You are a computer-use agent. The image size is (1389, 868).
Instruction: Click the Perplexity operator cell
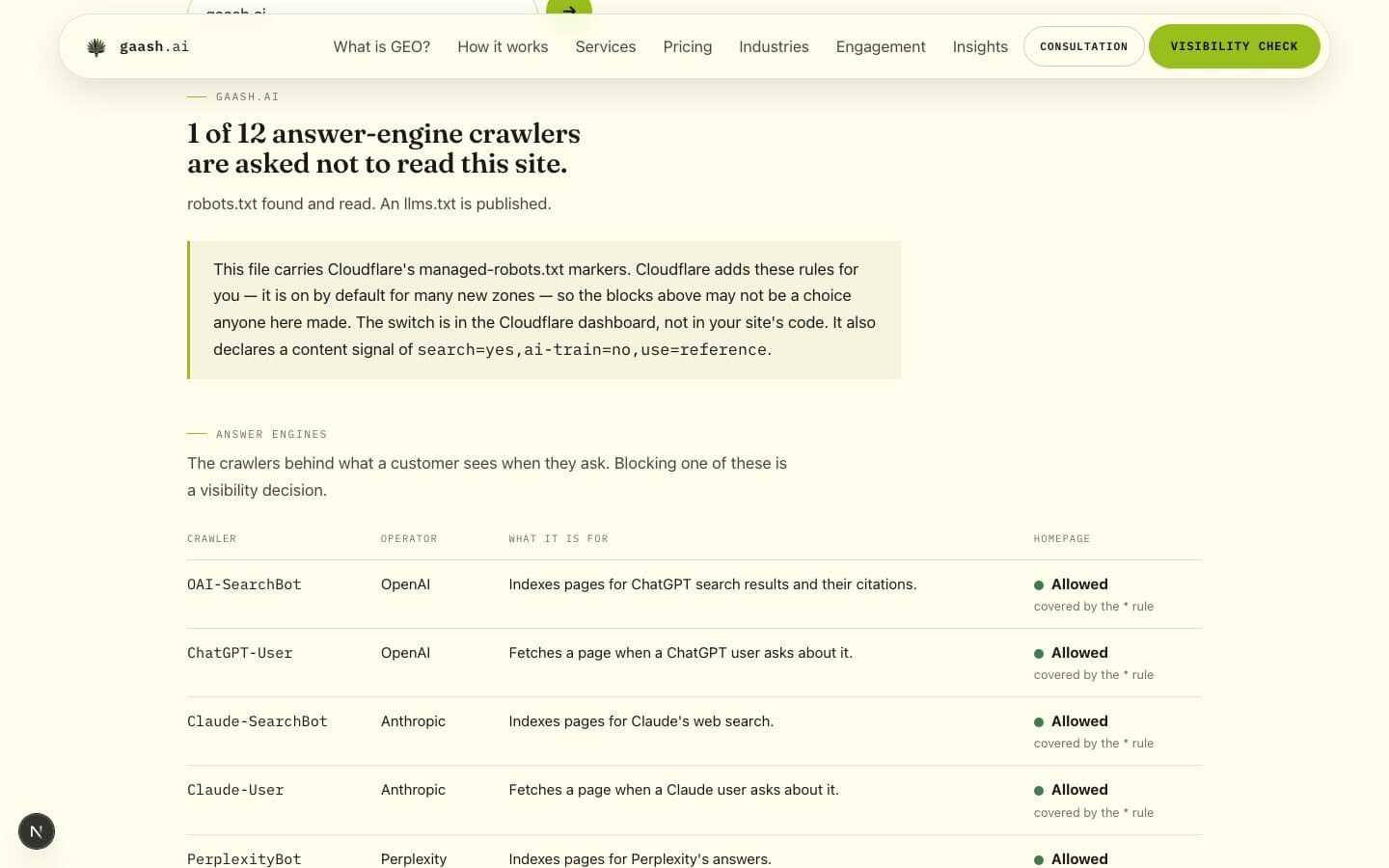[x=414, y=858]
